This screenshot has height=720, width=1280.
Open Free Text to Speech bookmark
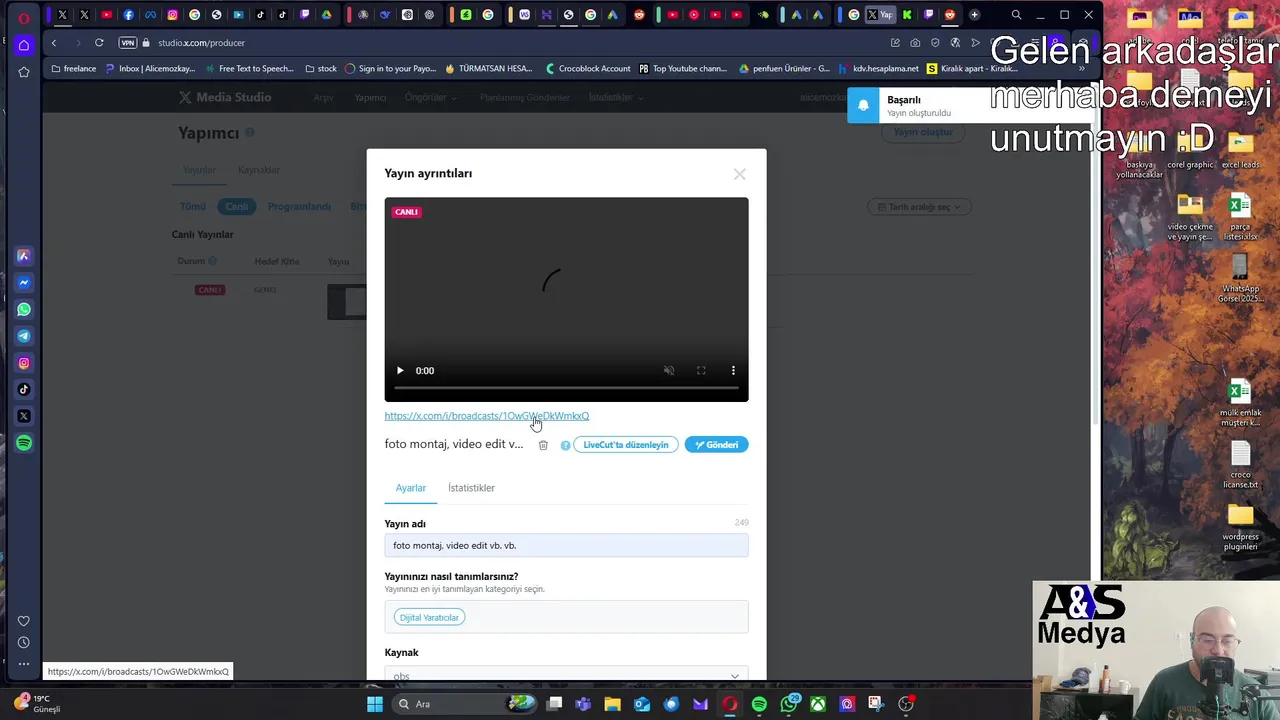pyautogui.click(x=249, y=69)
